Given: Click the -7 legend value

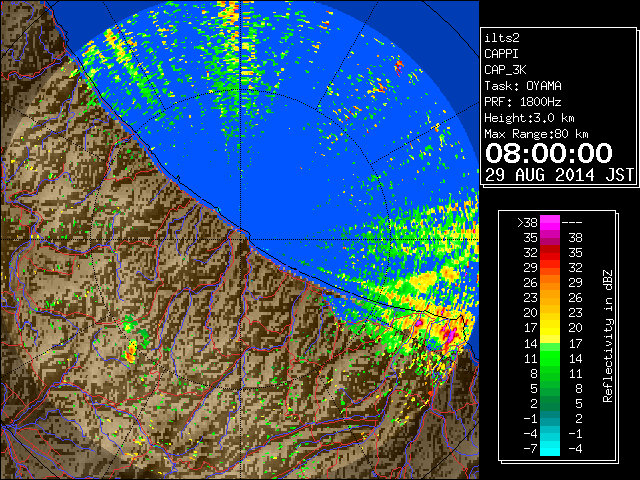Looking at the screenshot, I should (x=530, y=449).
